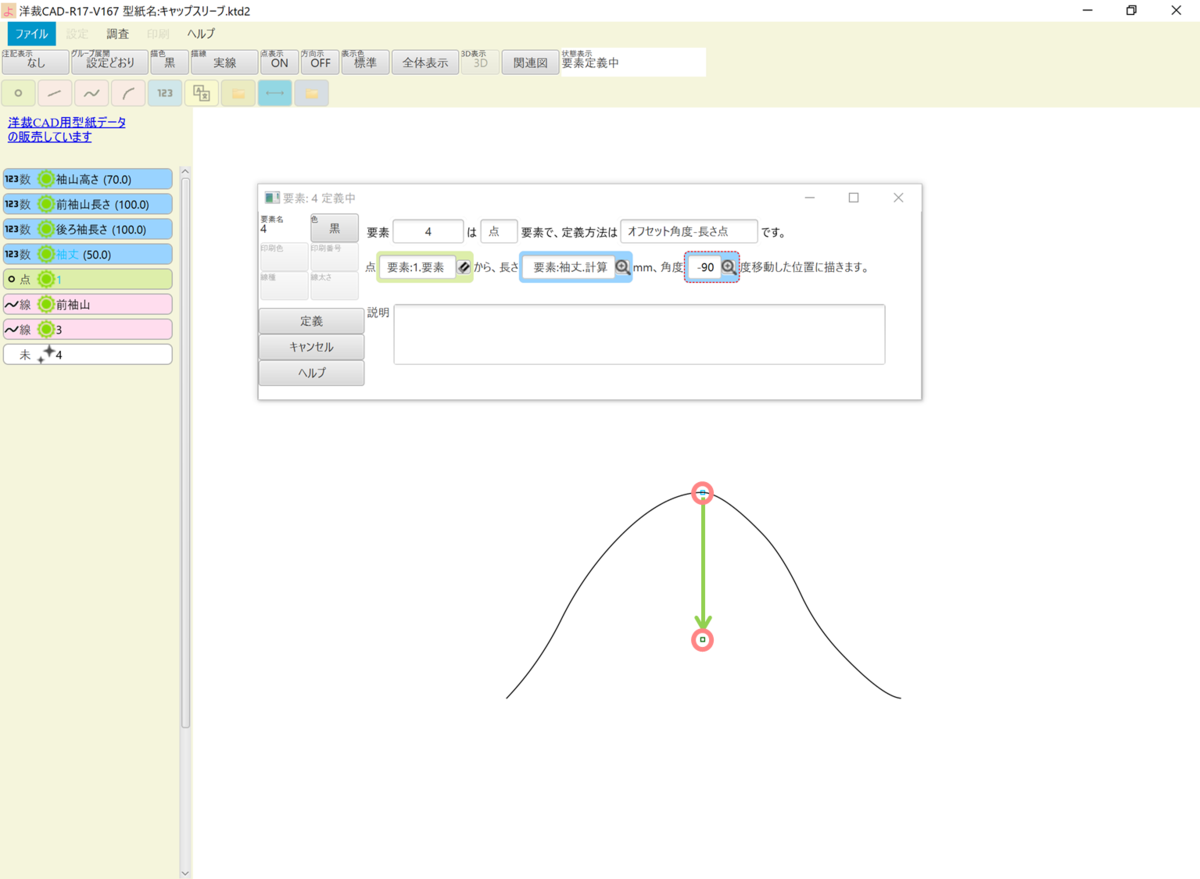1200x879 pixels.
Task: Select the arc tool in the toolbar
Action: 127,92
